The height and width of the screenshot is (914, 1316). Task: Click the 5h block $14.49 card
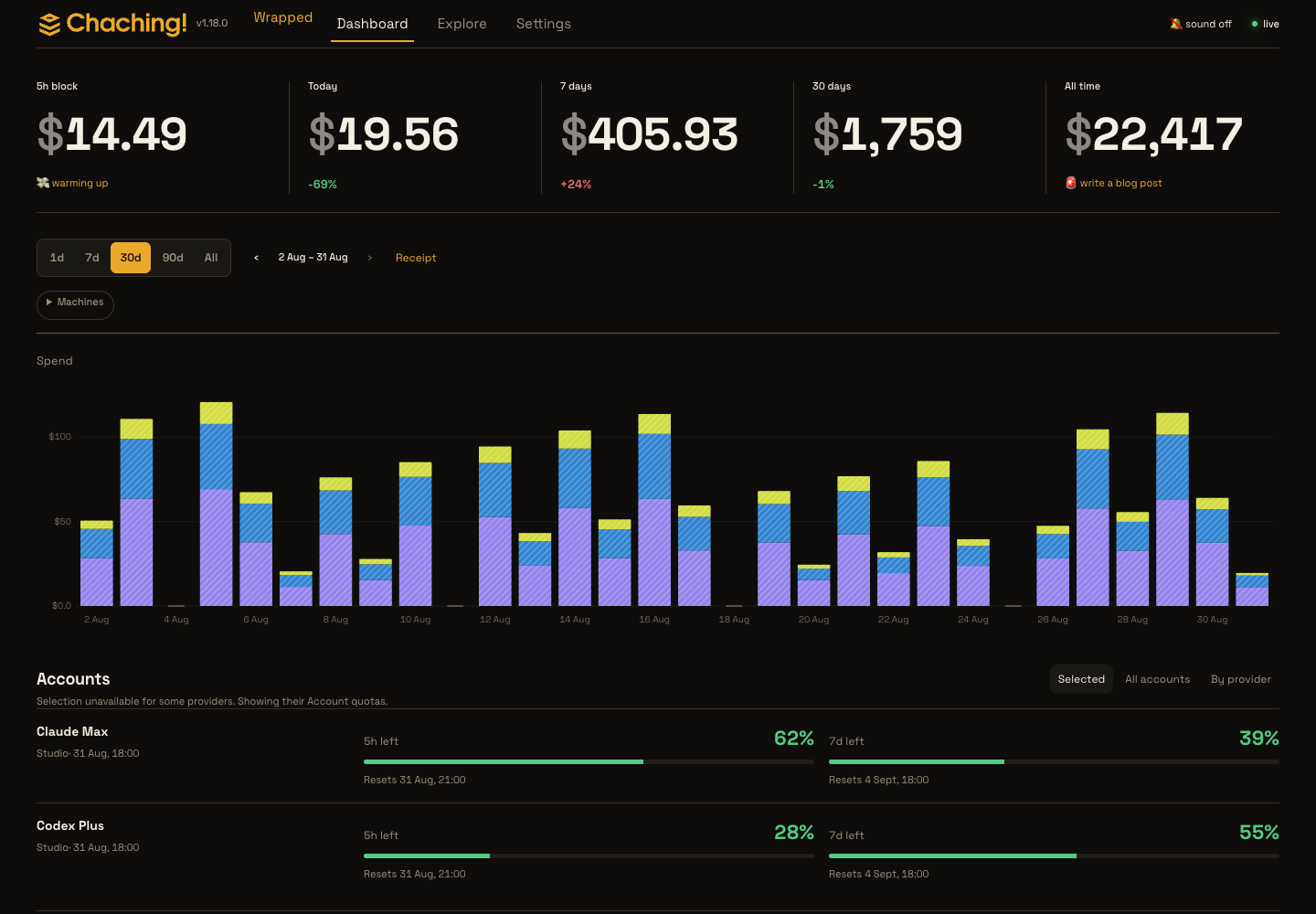[155, 137]
